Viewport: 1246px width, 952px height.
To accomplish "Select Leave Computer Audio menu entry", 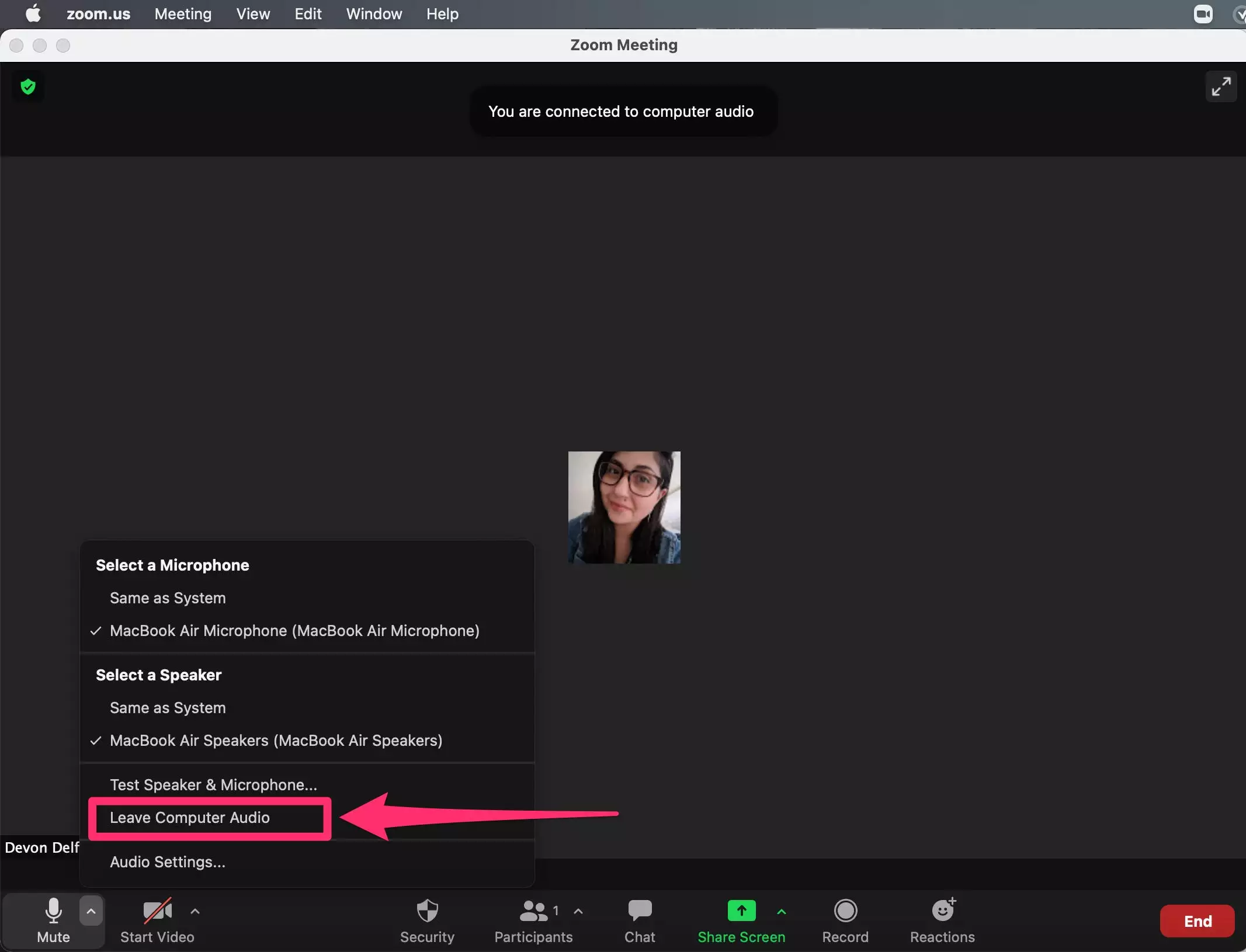I will [x=190, y=818].
